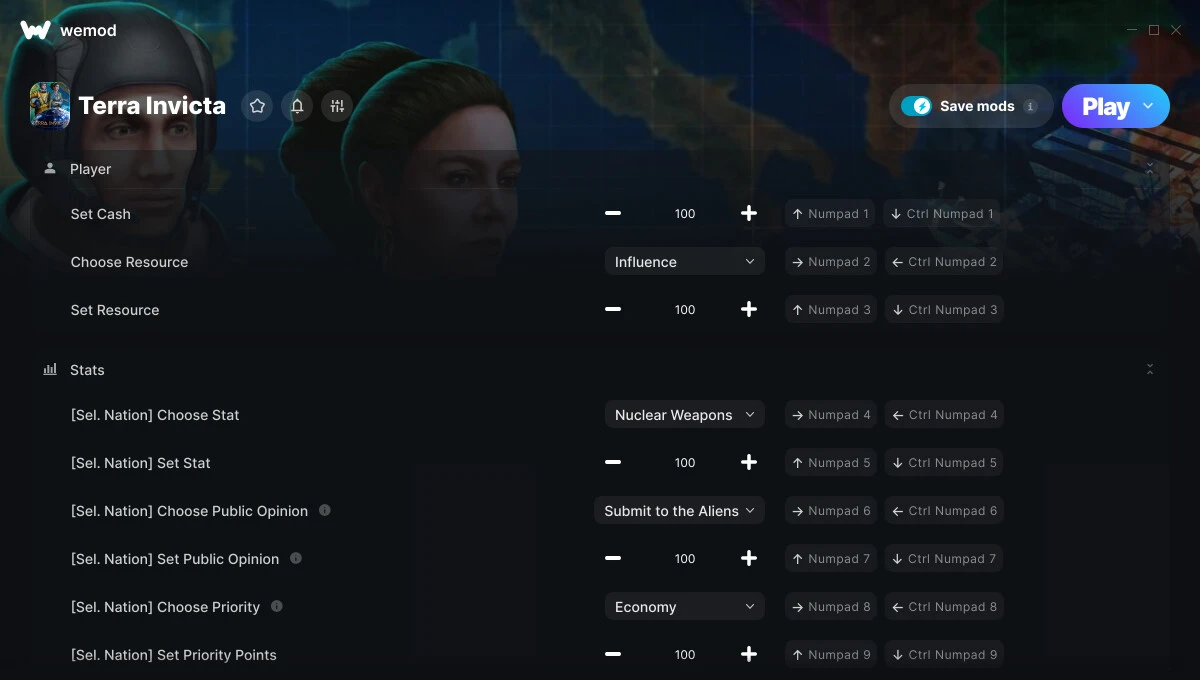Click info icon next to Choose Public Opinion
The image size is (1200, 680).
tap(324, 510)
